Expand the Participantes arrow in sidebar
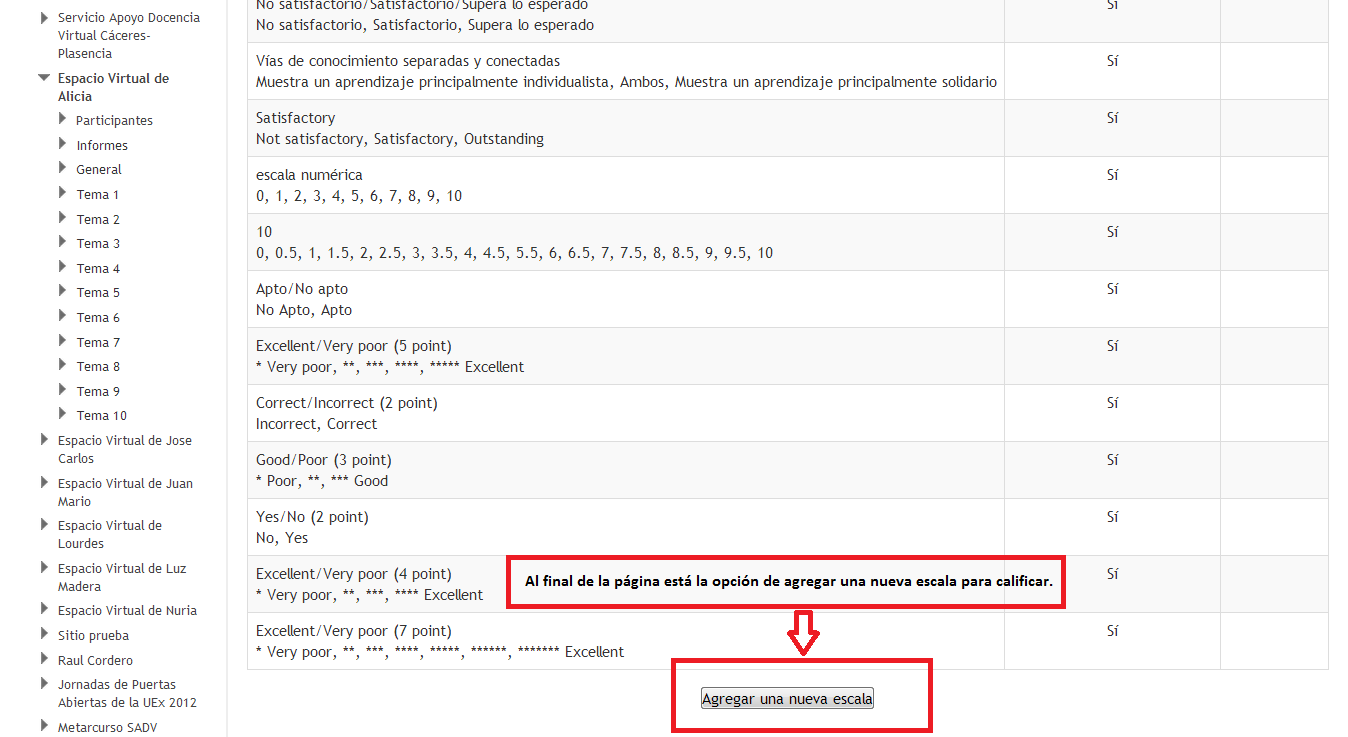This screenshot has width=1348, height=737. click(x=63, y=120)
